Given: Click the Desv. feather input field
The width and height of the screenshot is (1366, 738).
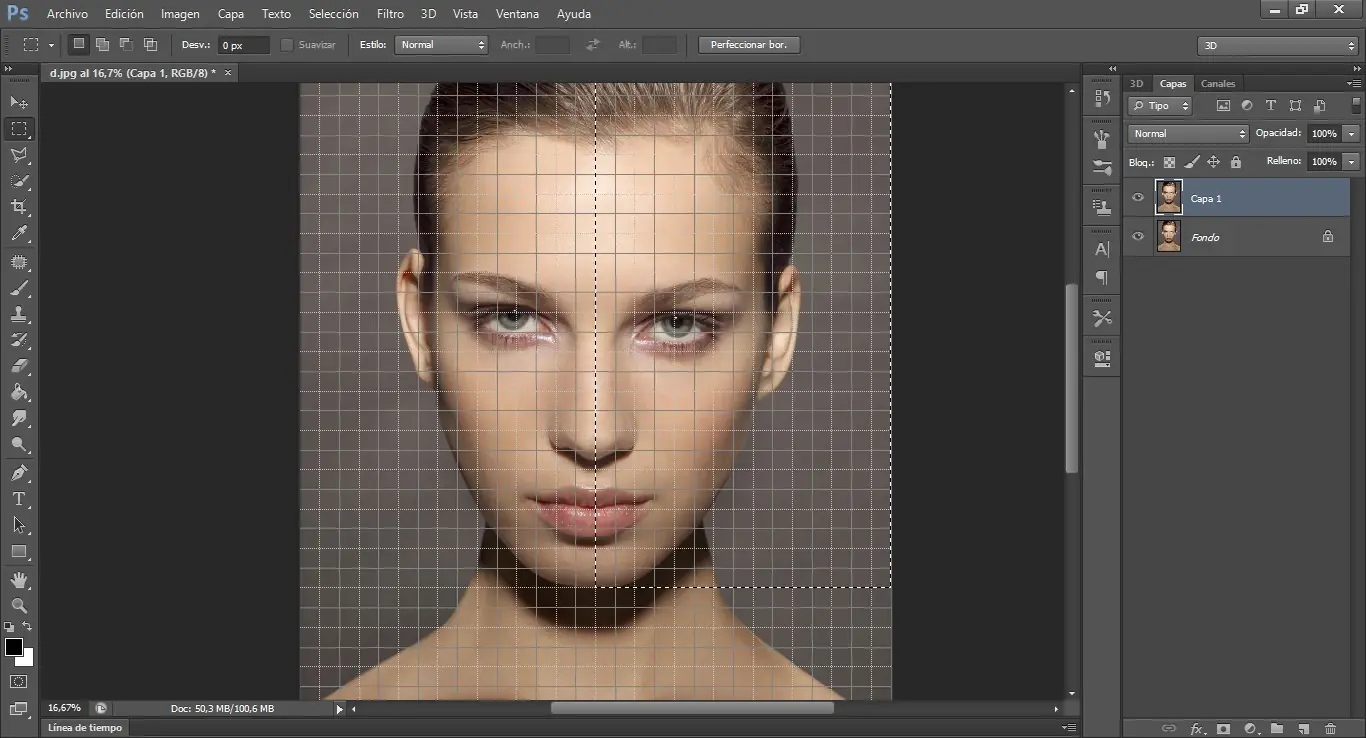Looking at the screenshot, I should pos(243,45).
